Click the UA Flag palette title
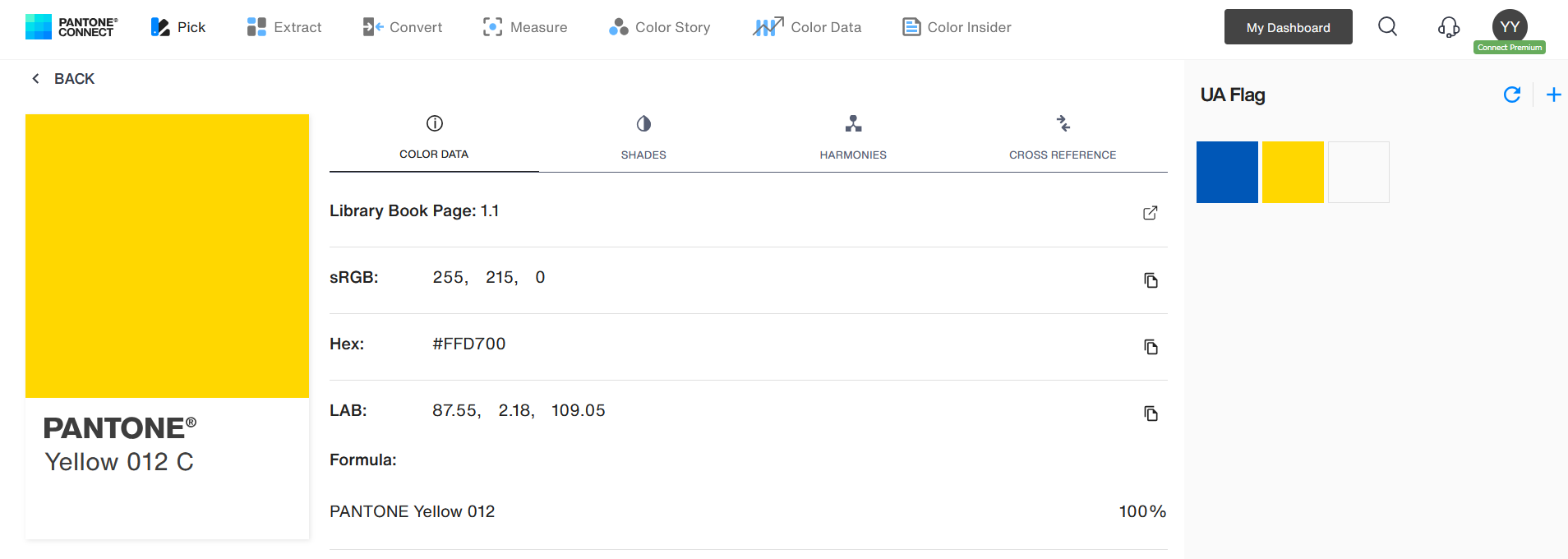The height and width of the screenshot is (559, 1568). point(1233,95)
